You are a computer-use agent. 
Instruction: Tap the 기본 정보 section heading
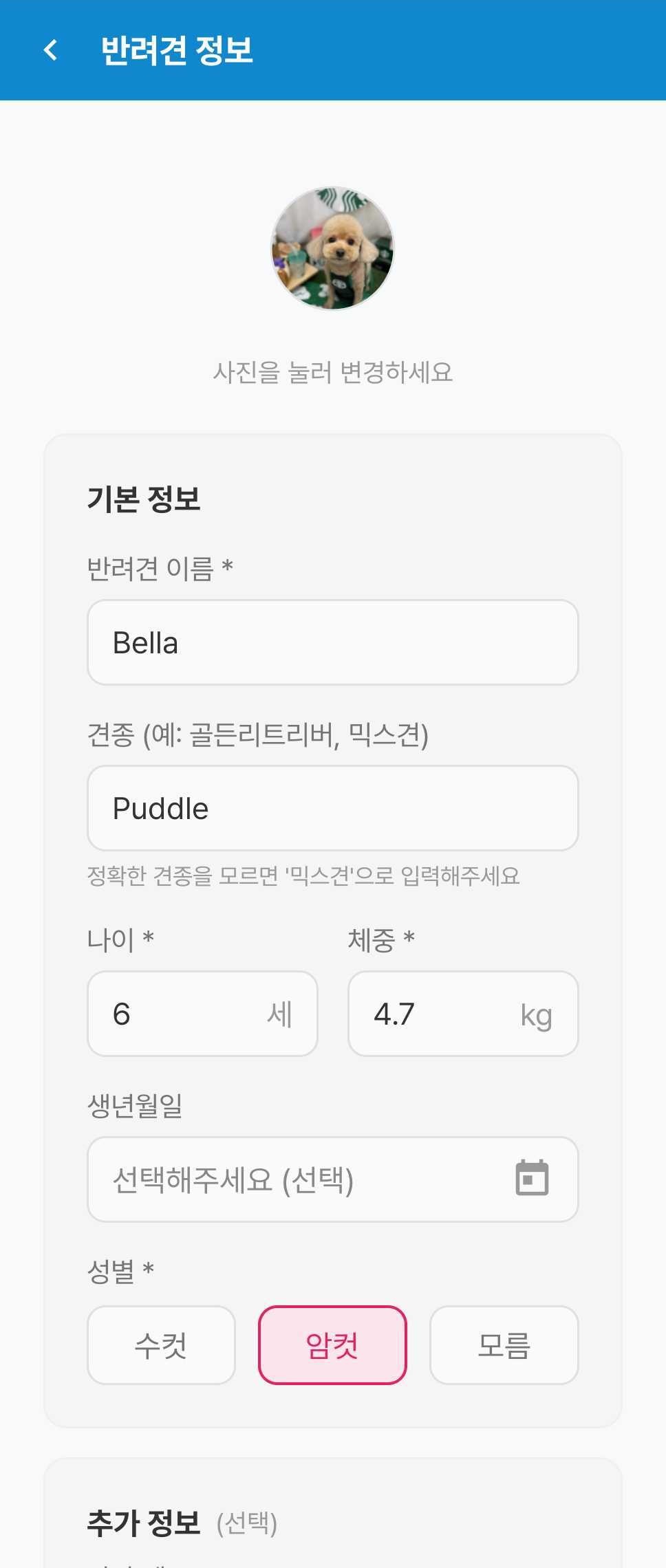point(143,499)
